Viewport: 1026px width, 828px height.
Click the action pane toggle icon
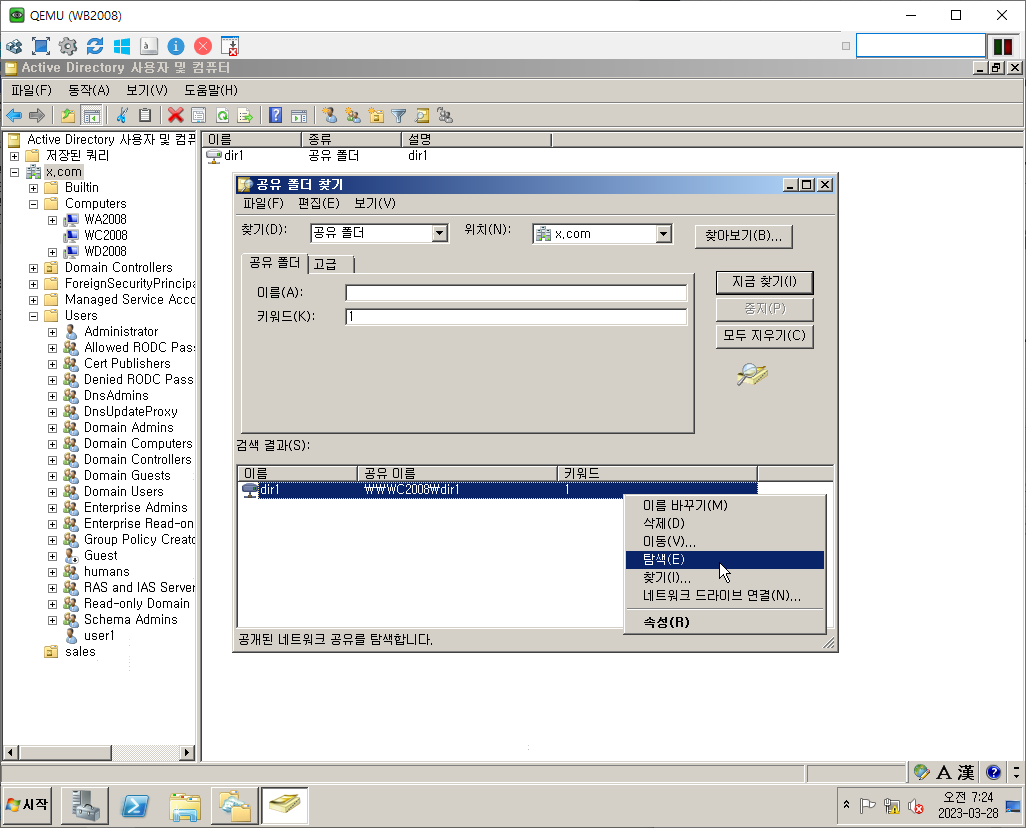point(299,116)
